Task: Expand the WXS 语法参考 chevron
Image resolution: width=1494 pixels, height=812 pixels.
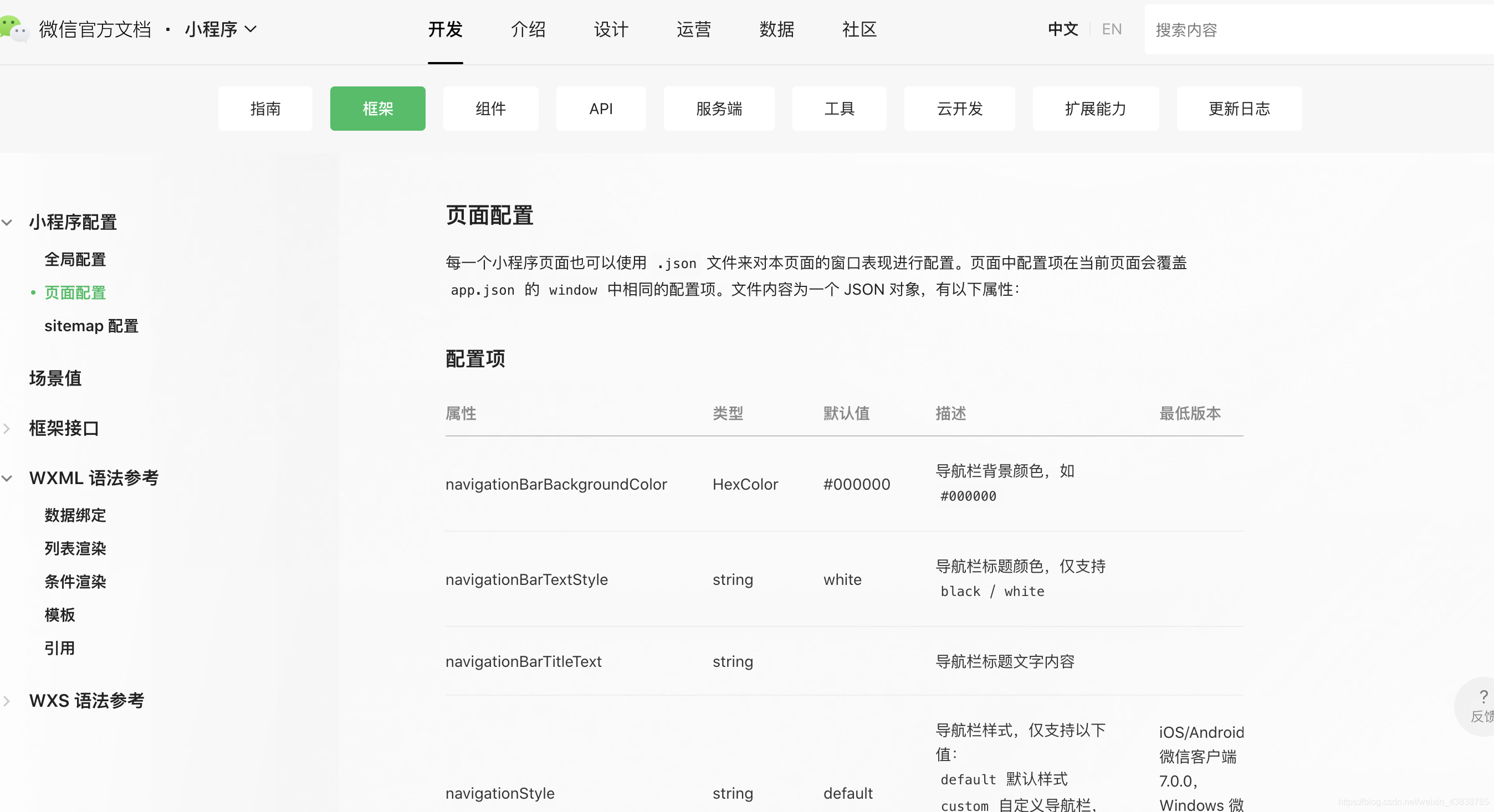Action: click(x=7, y=701)
